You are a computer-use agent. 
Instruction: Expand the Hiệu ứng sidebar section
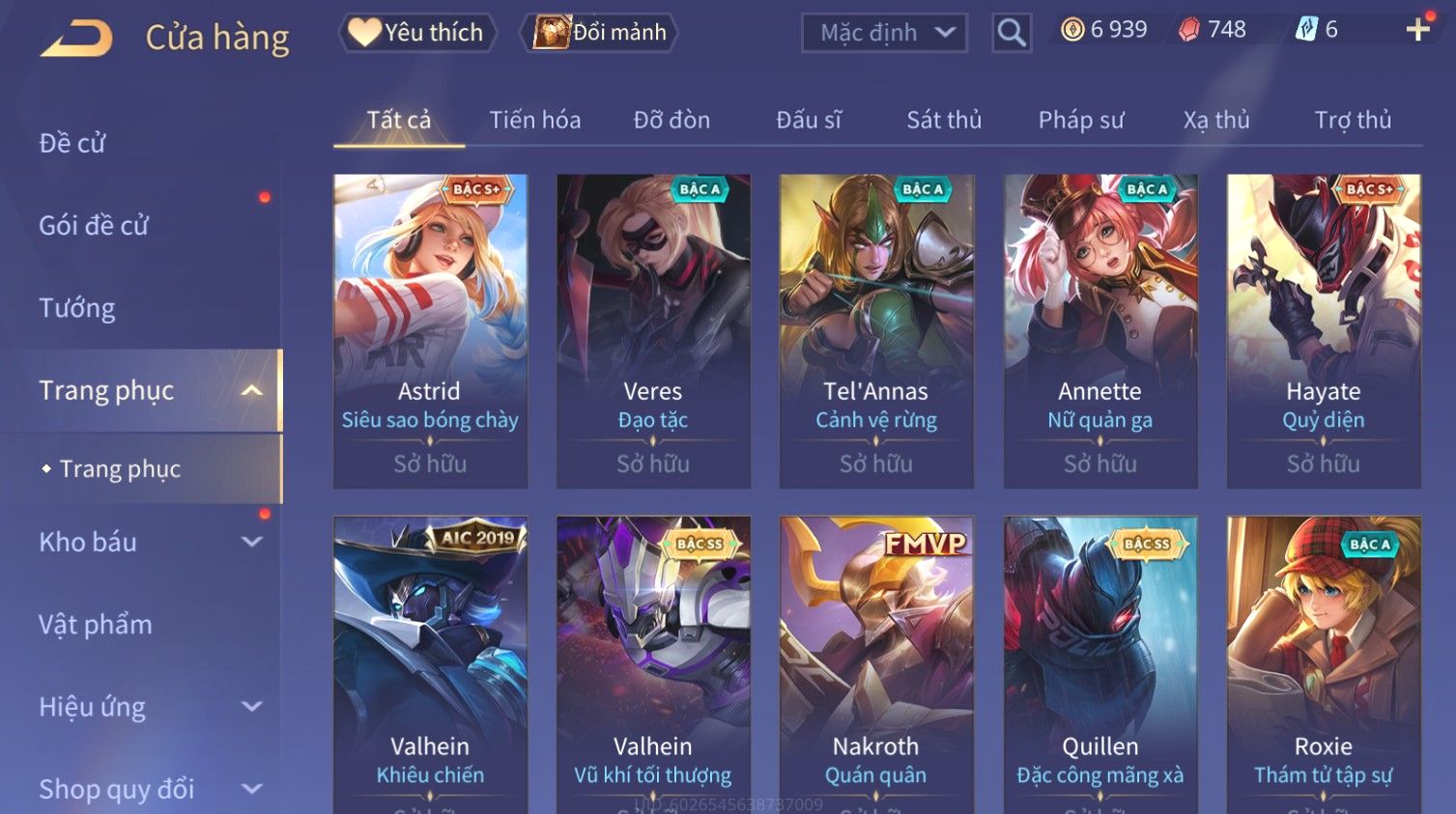pyautogui.click(x=251, y=707)
